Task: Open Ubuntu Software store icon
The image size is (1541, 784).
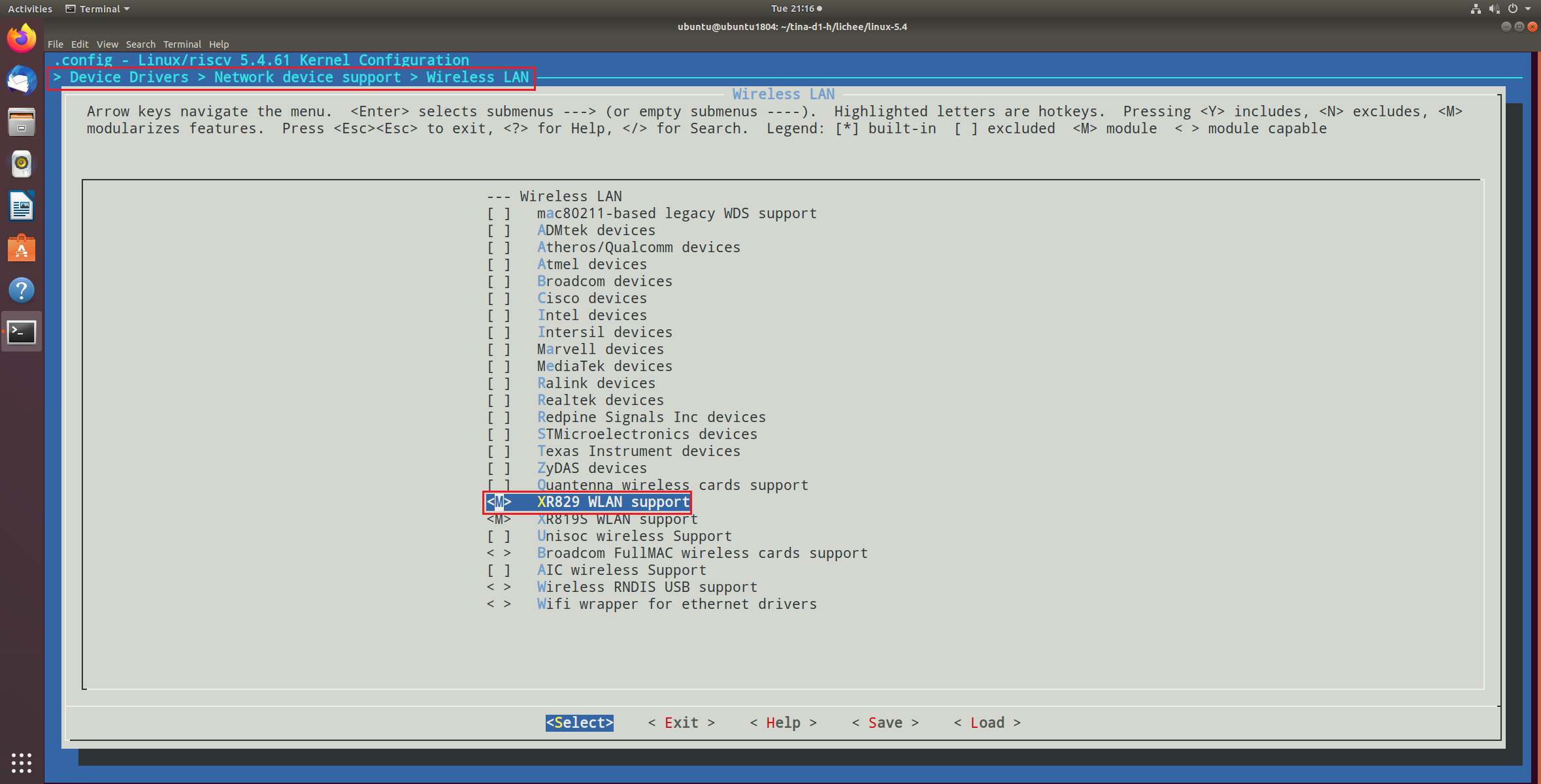Action: tap(22, 248)
